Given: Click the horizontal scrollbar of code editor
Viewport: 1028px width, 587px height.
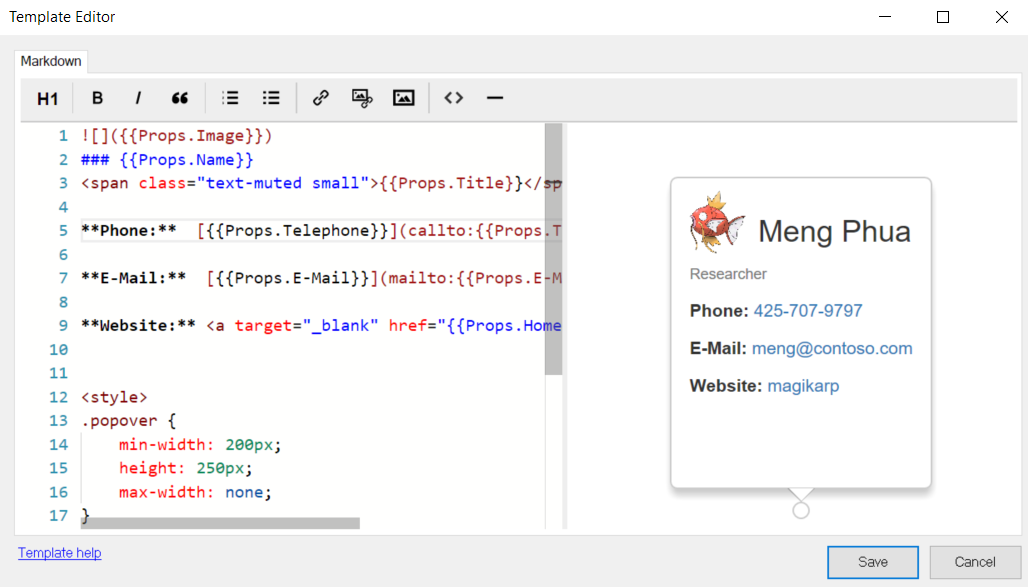Looking at the screenshot, I should (220, 523).
